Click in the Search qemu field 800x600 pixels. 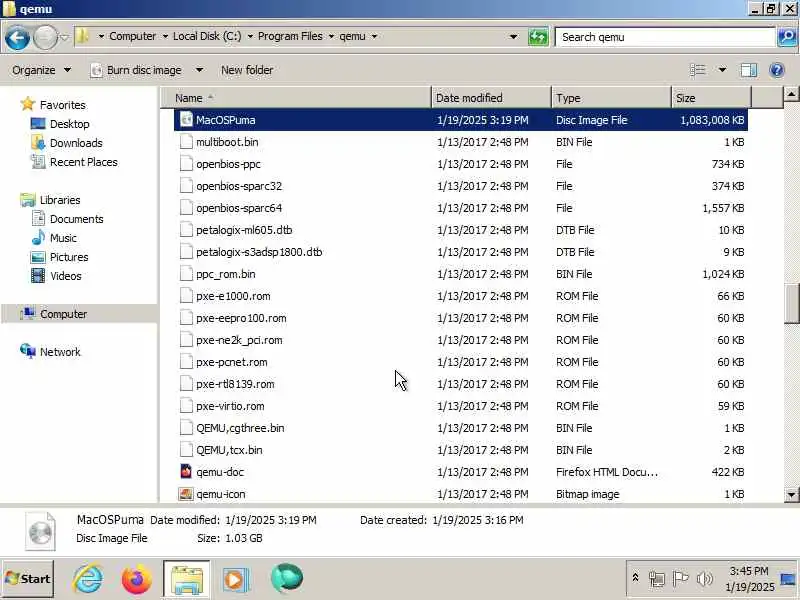(x=665, y=37)
